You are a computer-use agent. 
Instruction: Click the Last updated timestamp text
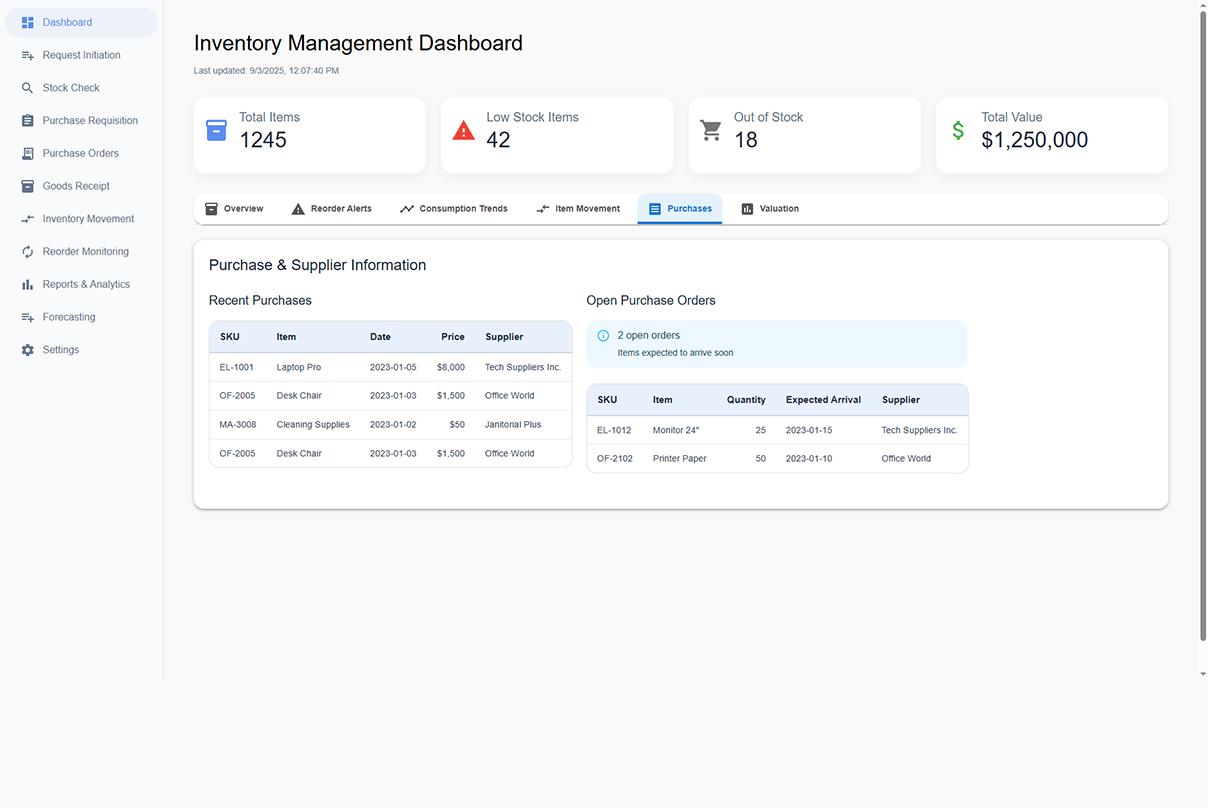pyautogui.click(x=266, y=71)
